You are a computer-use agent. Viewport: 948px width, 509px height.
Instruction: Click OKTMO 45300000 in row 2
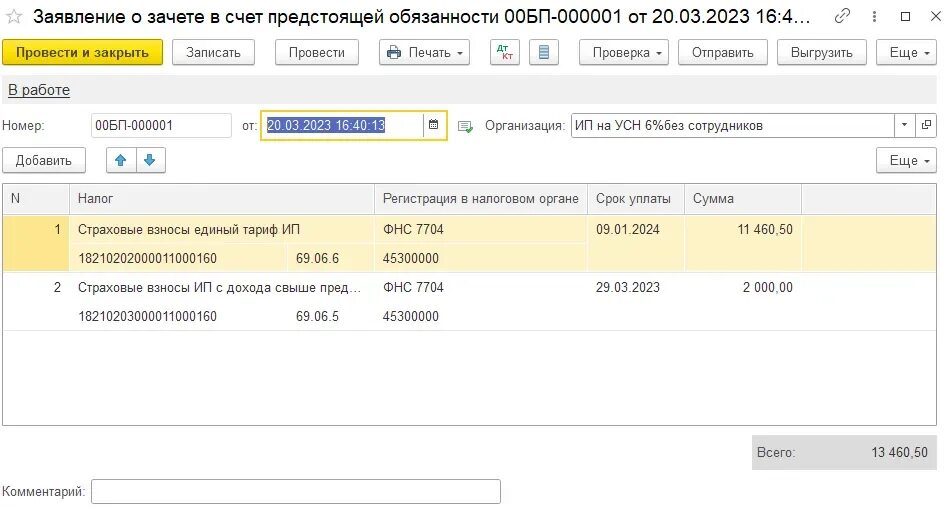click(411, 317)
